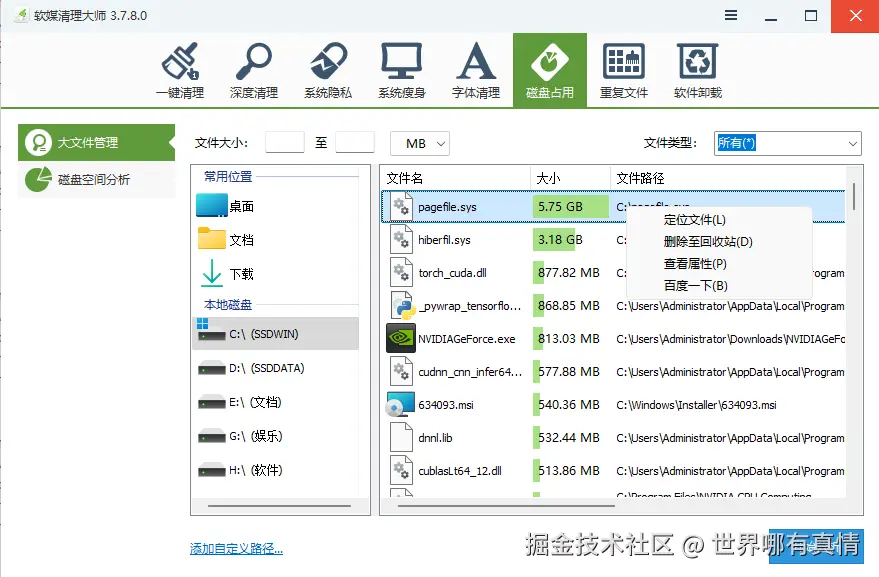This screenshot has width=879, height=577.
Task: Open the 深度清理 deep clean tool
Action: point(254,71)
